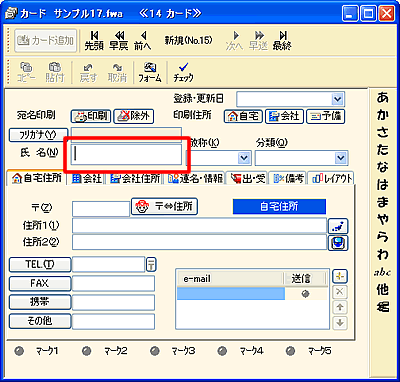This screenshot has height=382, width=400.
Task: Click the 早送 fast forward icon
Action: [258, 41]
